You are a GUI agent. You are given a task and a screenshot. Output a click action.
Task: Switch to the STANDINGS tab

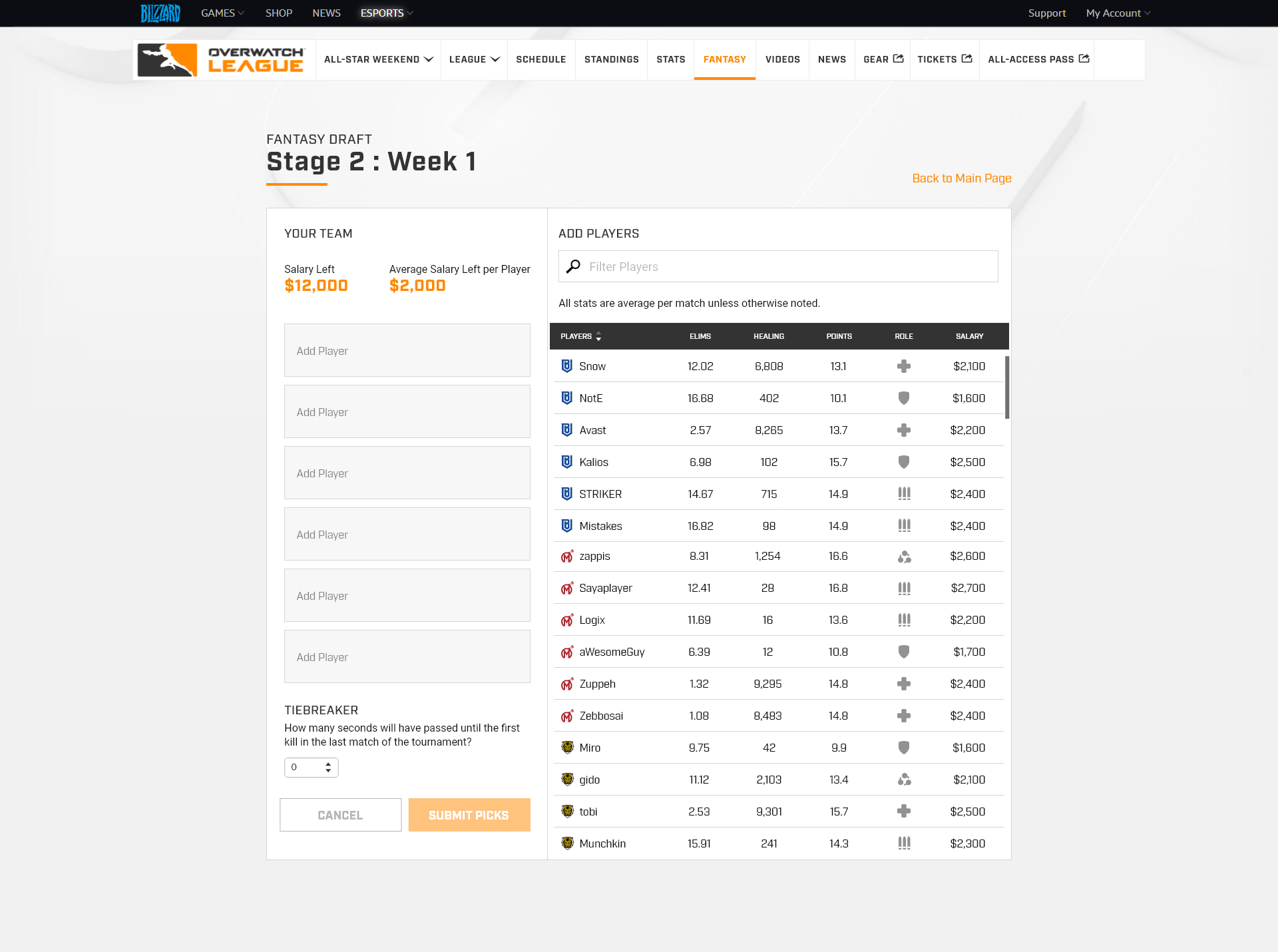(x=611, y=59)
